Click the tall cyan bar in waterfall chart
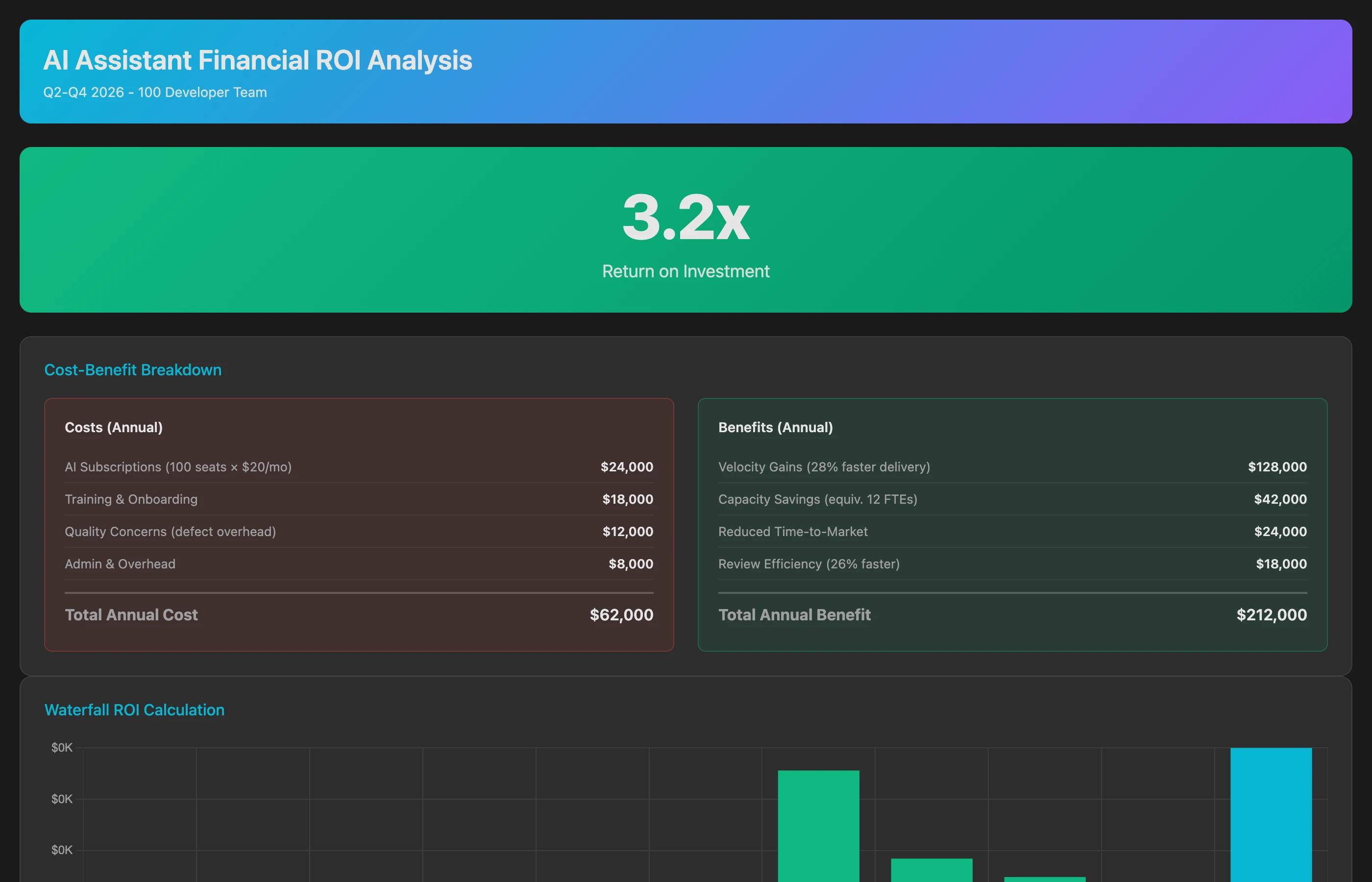Viewport: 1372px width, 882px height. coord(1271,814)
